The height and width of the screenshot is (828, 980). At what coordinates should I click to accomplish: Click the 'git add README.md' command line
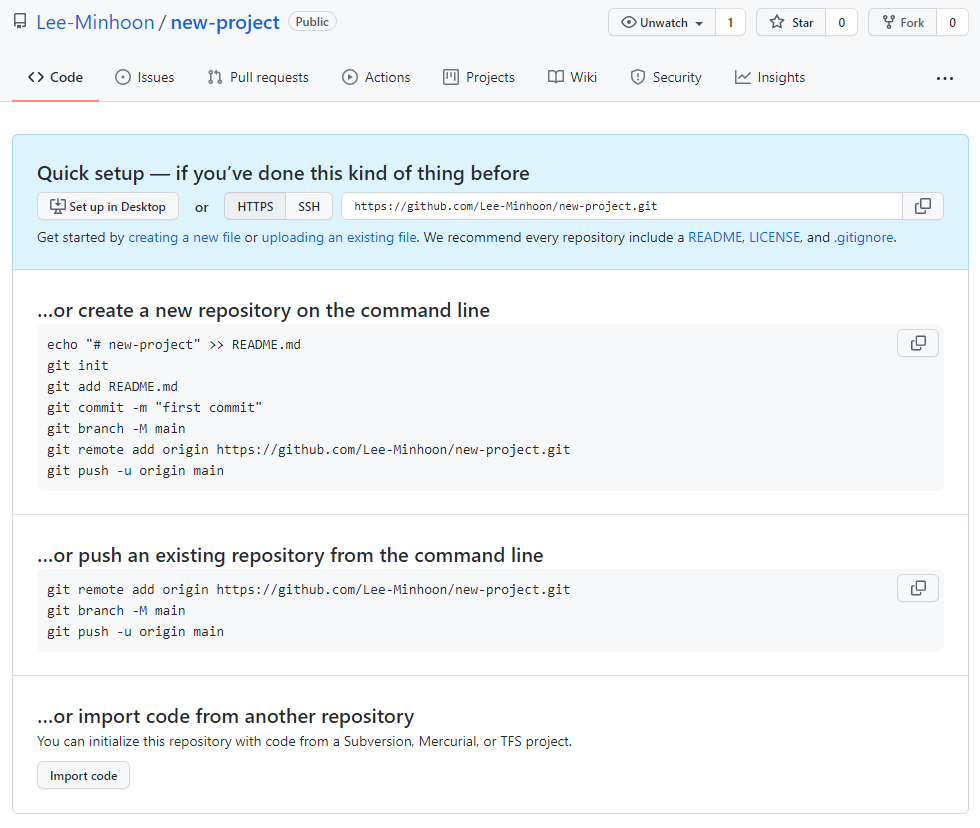112,387
